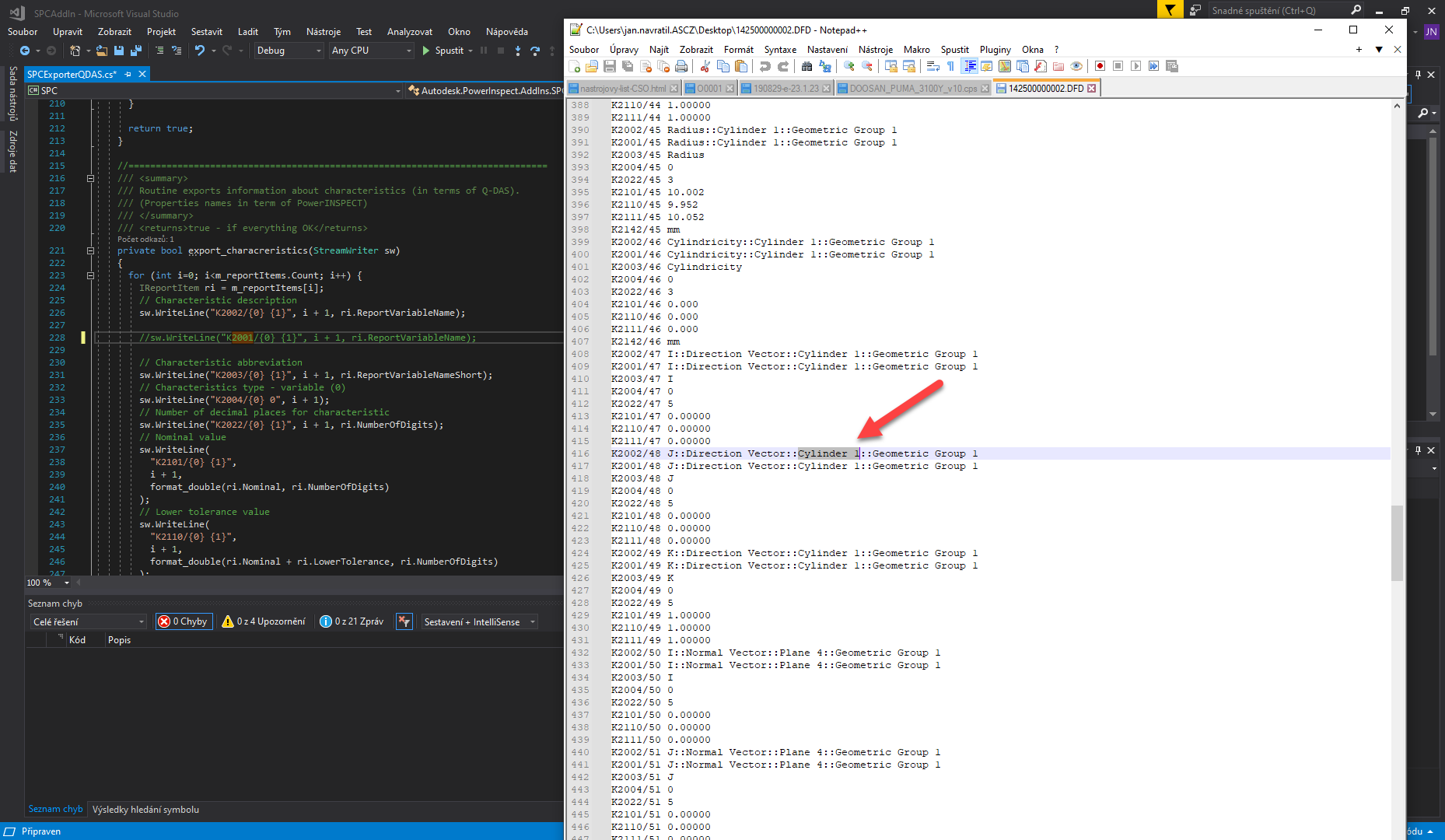Save all files in Visual Studio
Viewport: 1445px width, 840px height.
[135, 51]
